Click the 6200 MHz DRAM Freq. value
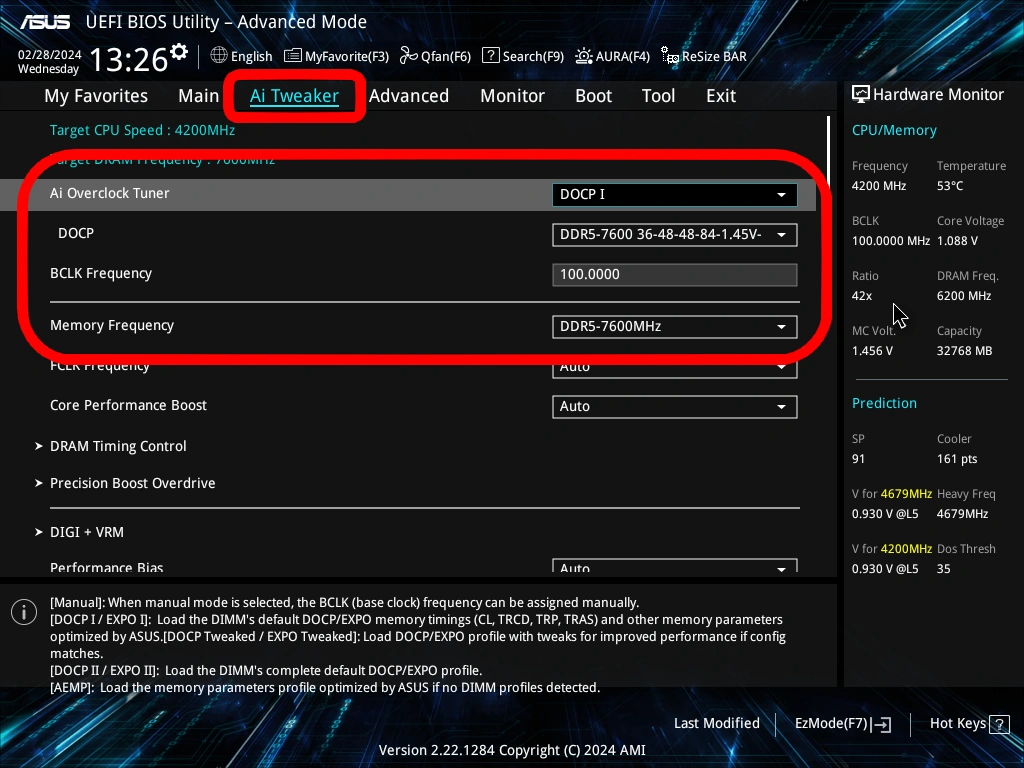The height and width of the screenshot is (768, 1024). click(x=964, y=296)
